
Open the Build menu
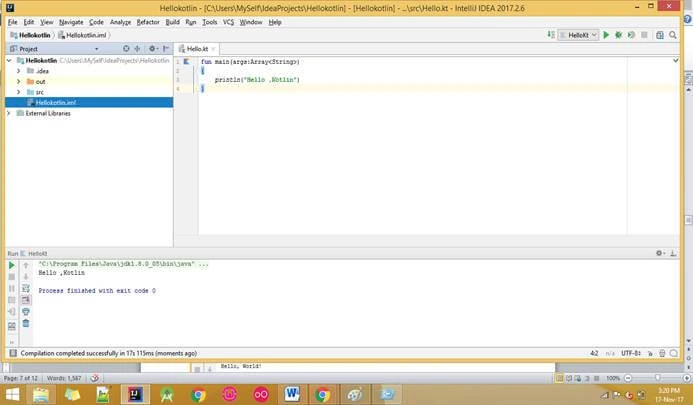click(172, 22)
